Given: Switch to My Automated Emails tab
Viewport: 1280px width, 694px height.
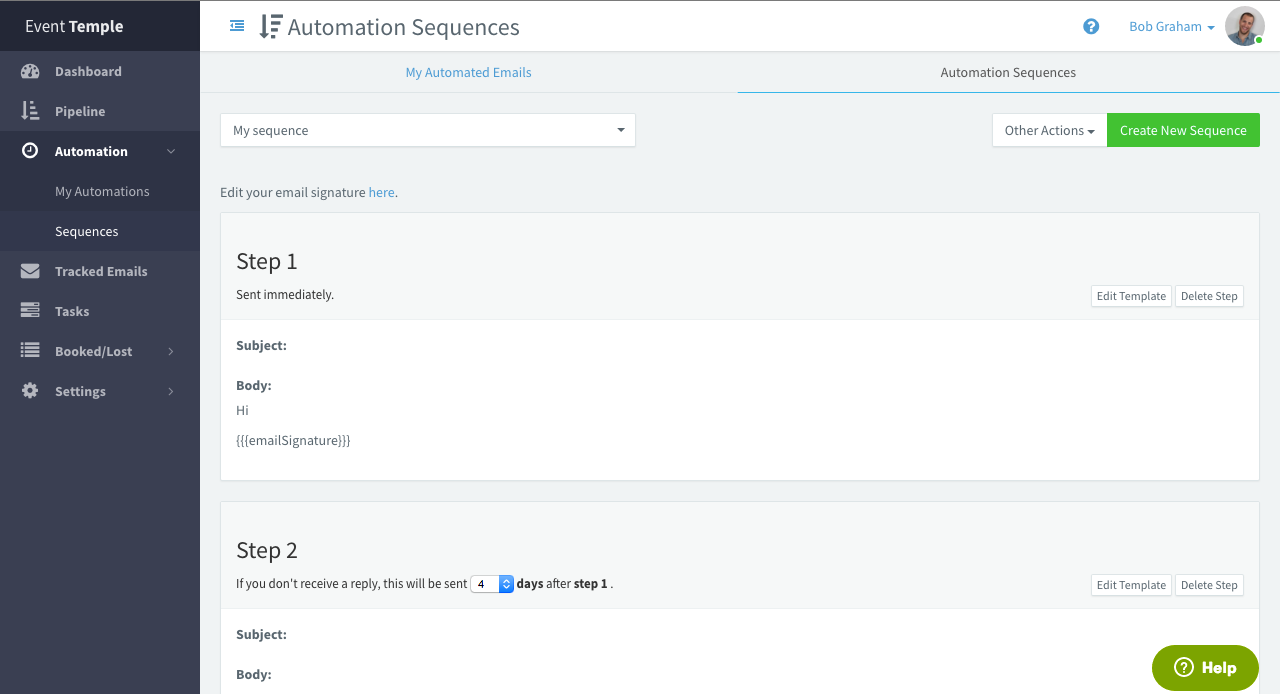Looking at the screenshot, I should point(468,72).
